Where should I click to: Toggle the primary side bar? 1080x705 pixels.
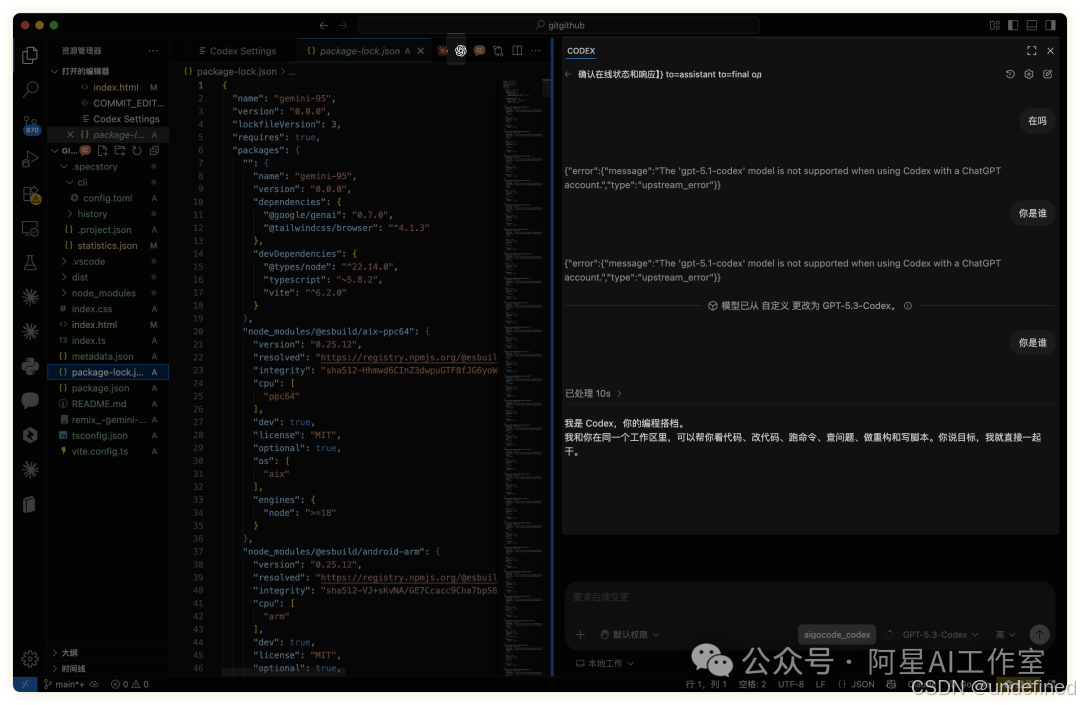(x=1012, y=25)
